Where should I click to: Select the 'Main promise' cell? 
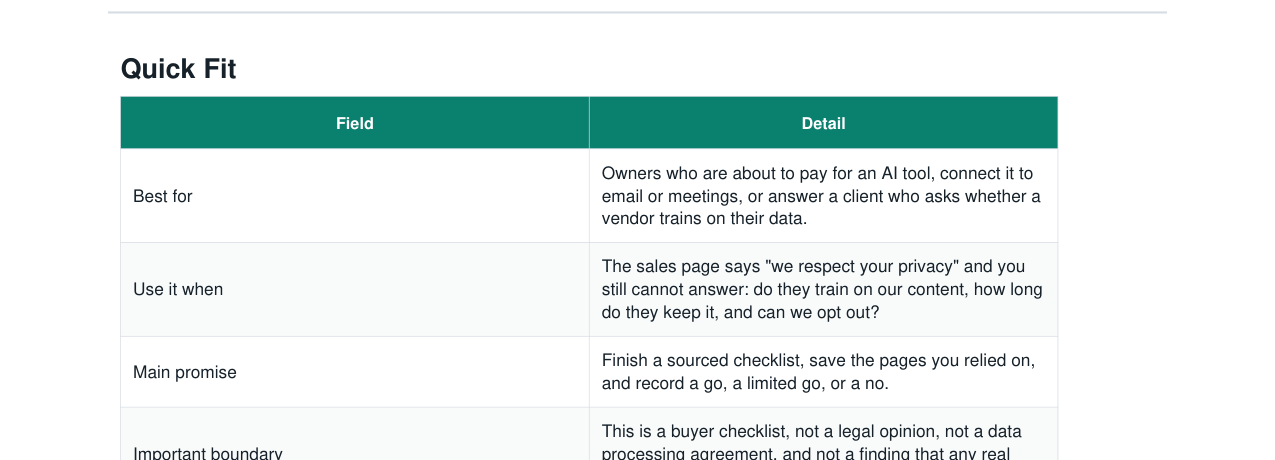pos(355,372)
